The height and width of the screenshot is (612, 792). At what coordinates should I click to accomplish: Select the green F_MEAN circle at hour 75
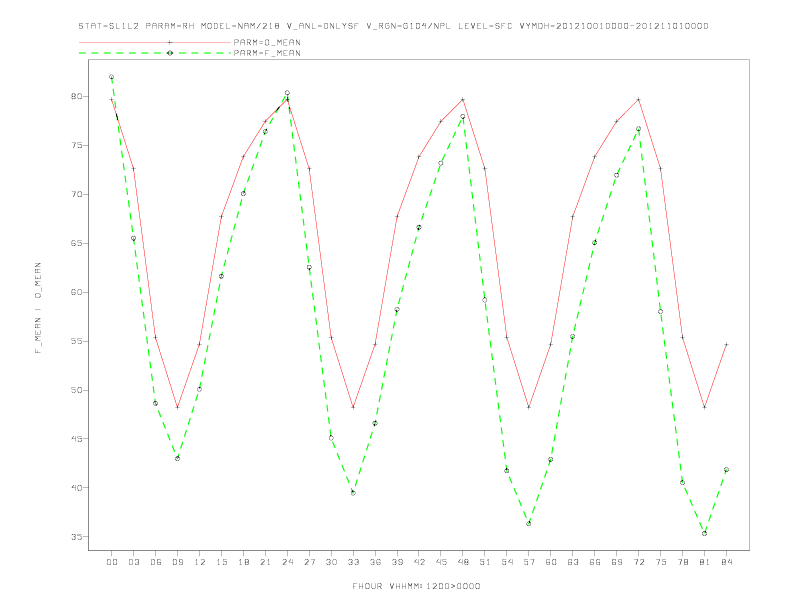click(x=661, y=312)
